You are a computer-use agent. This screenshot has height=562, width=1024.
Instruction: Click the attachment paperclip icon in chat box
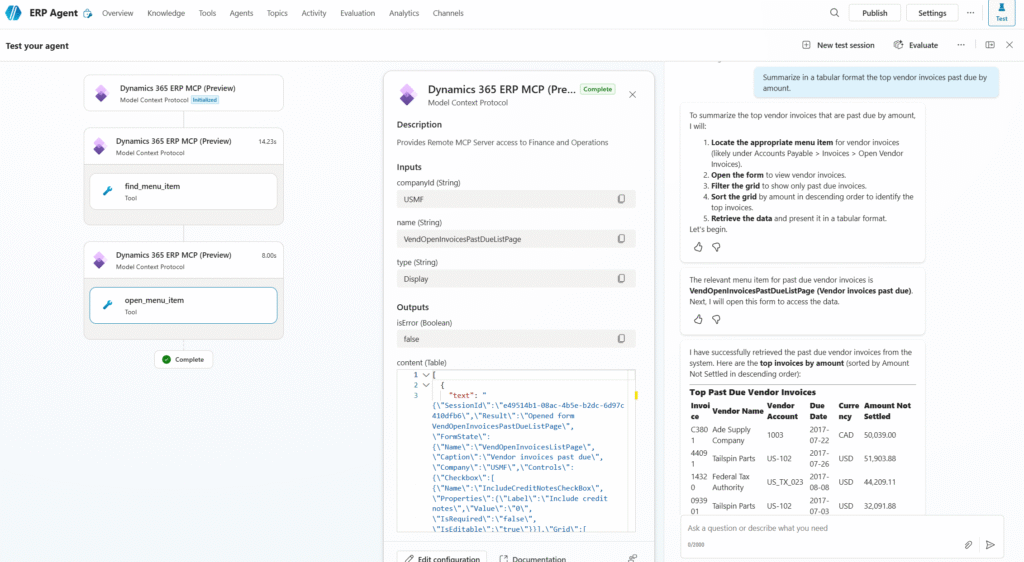click(968, 545)
